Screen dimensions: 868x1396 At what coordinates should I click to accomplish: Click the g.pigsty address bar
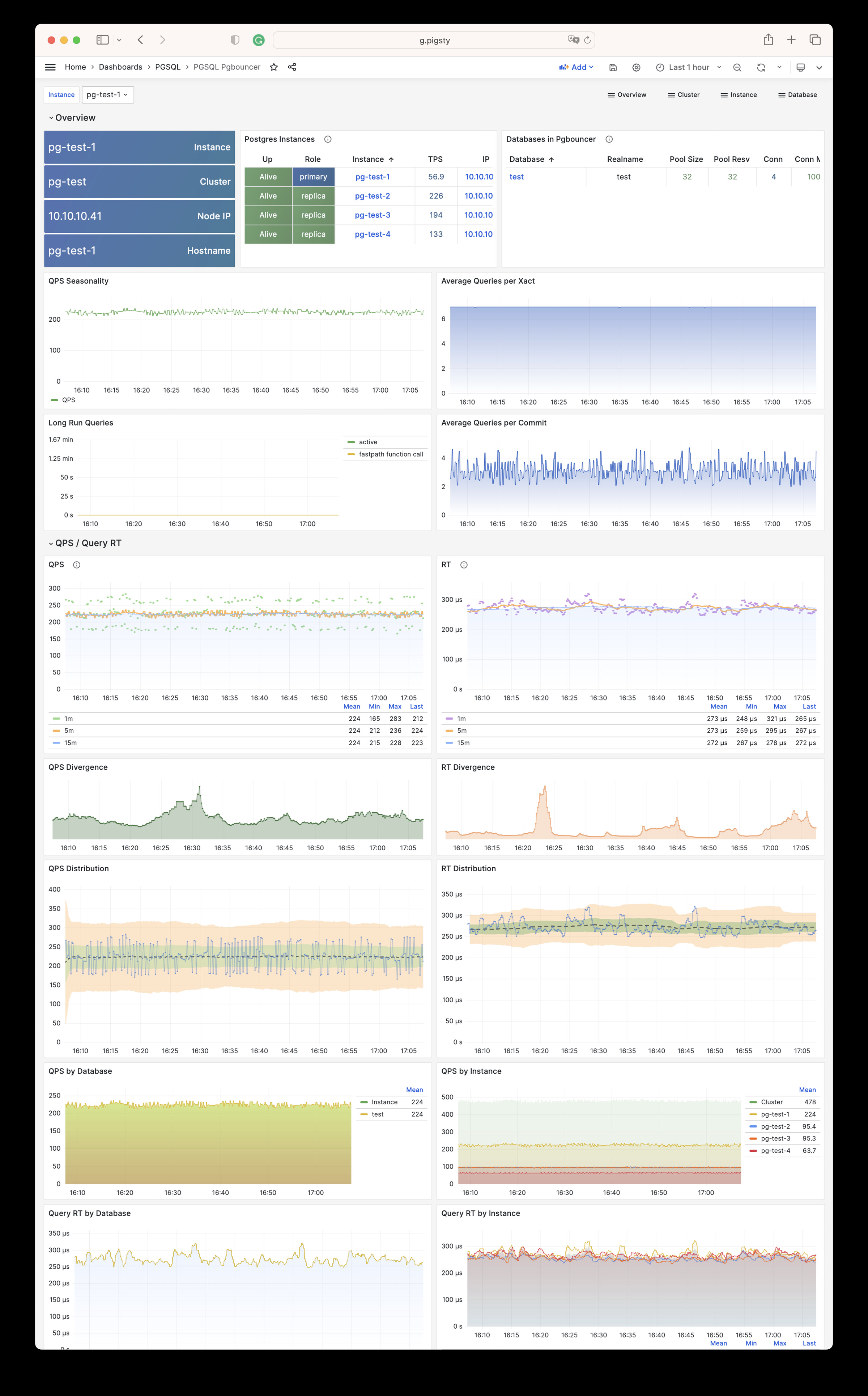434,40
